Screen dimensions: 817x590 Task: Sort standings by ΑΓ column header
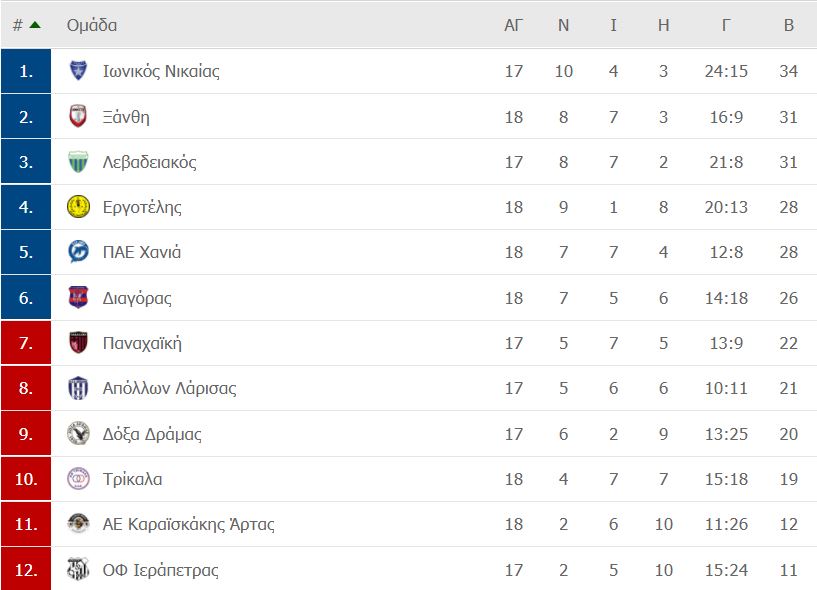(x=513, y=25)
